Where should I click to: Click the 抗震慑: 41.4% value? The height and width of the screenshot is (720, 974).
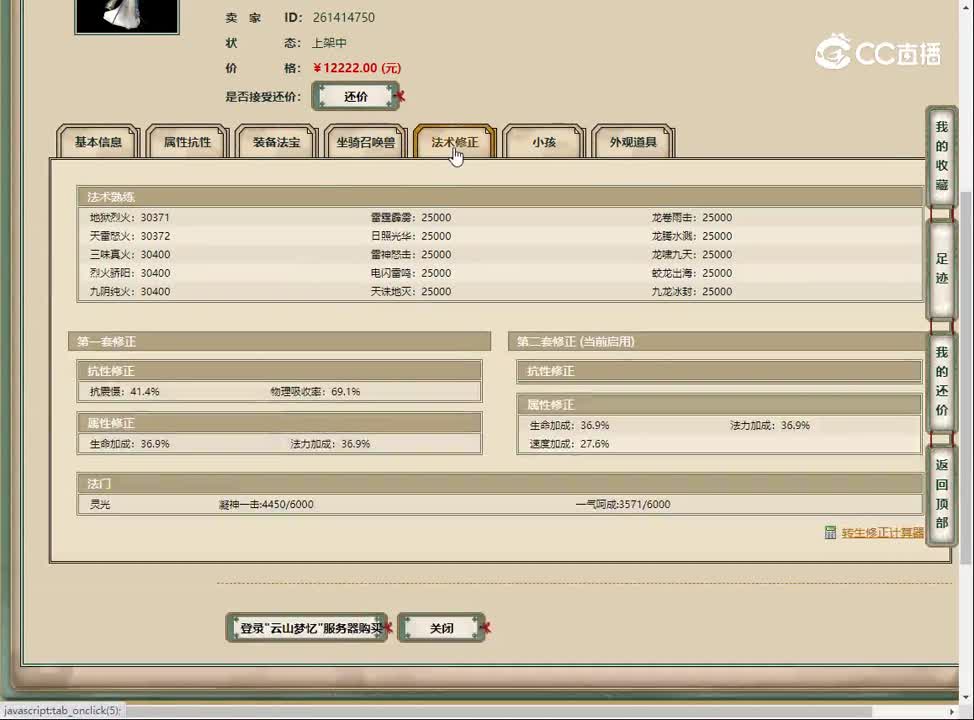(x=124, y=391)
